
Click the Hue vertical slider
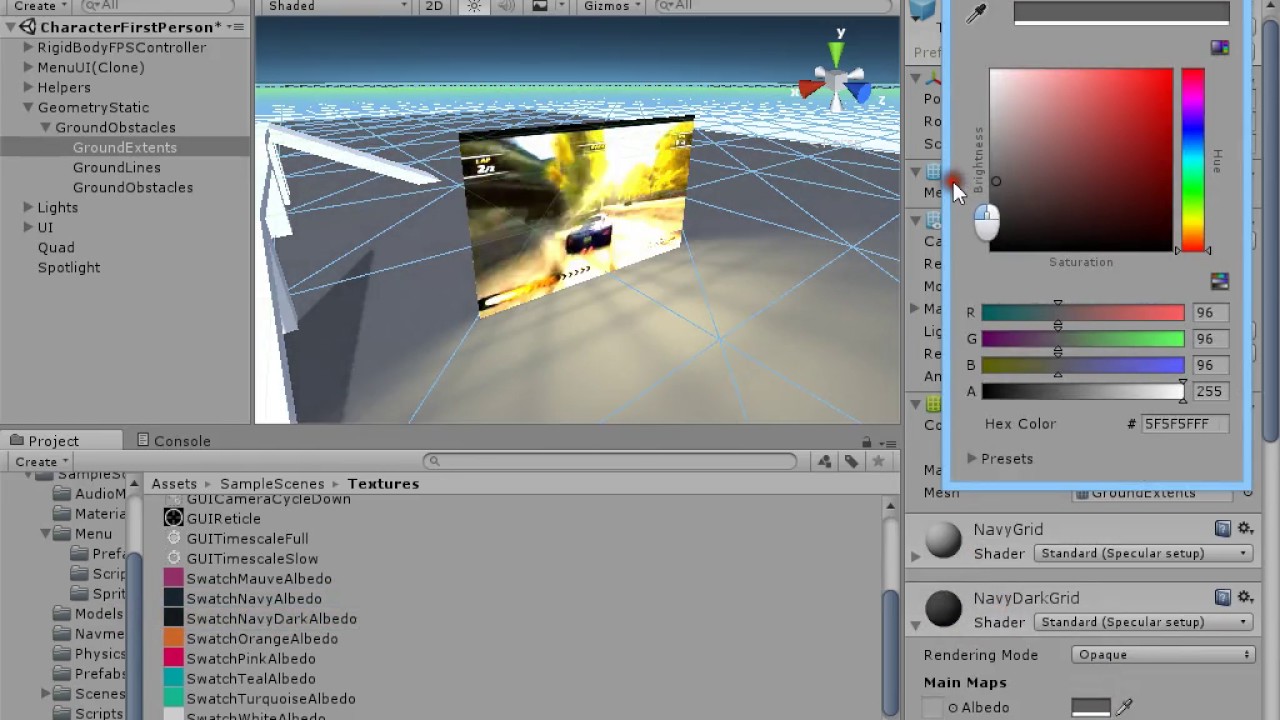coord(1193,159)
